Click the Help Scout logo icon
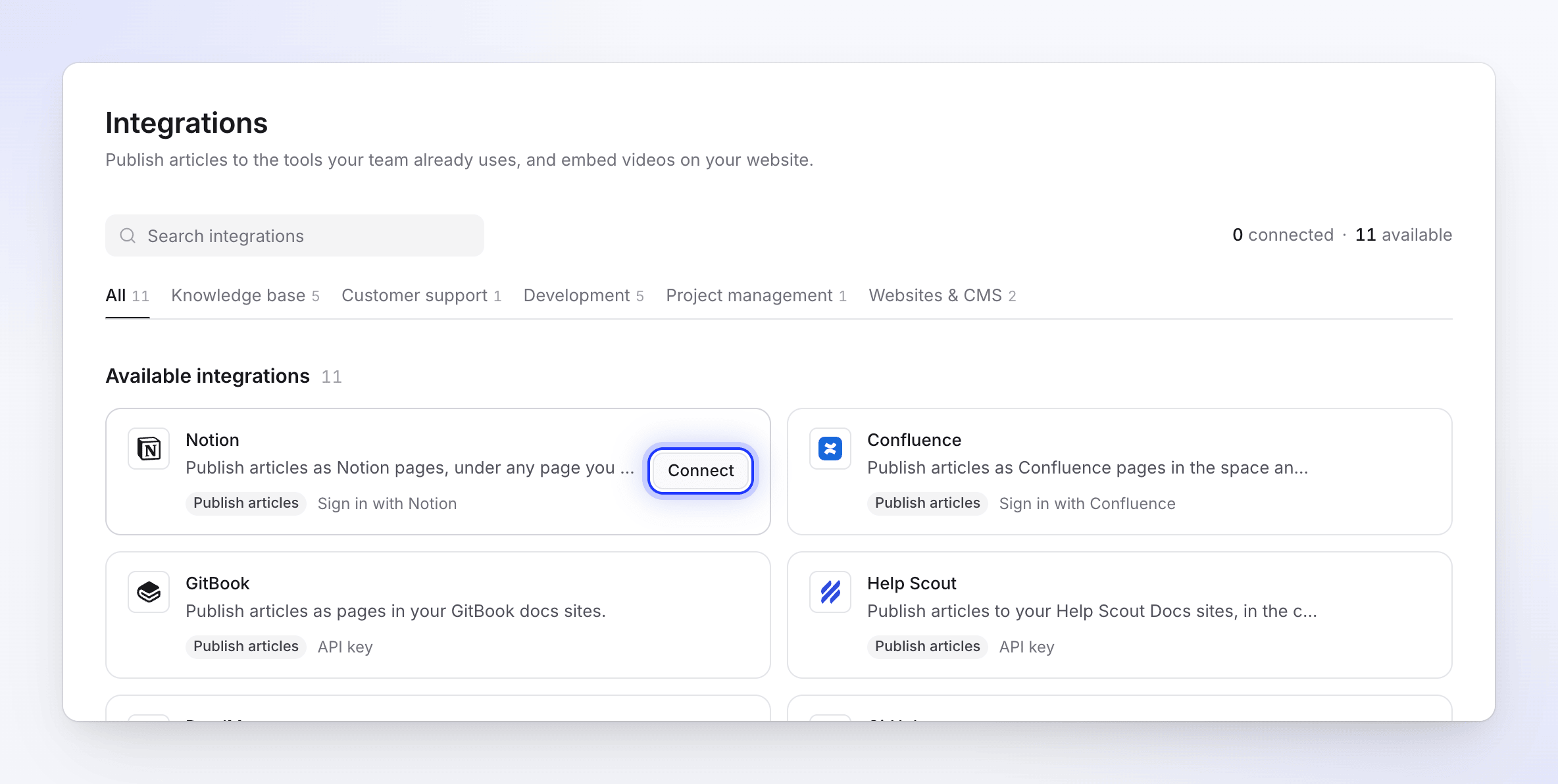 click(830, 593)
